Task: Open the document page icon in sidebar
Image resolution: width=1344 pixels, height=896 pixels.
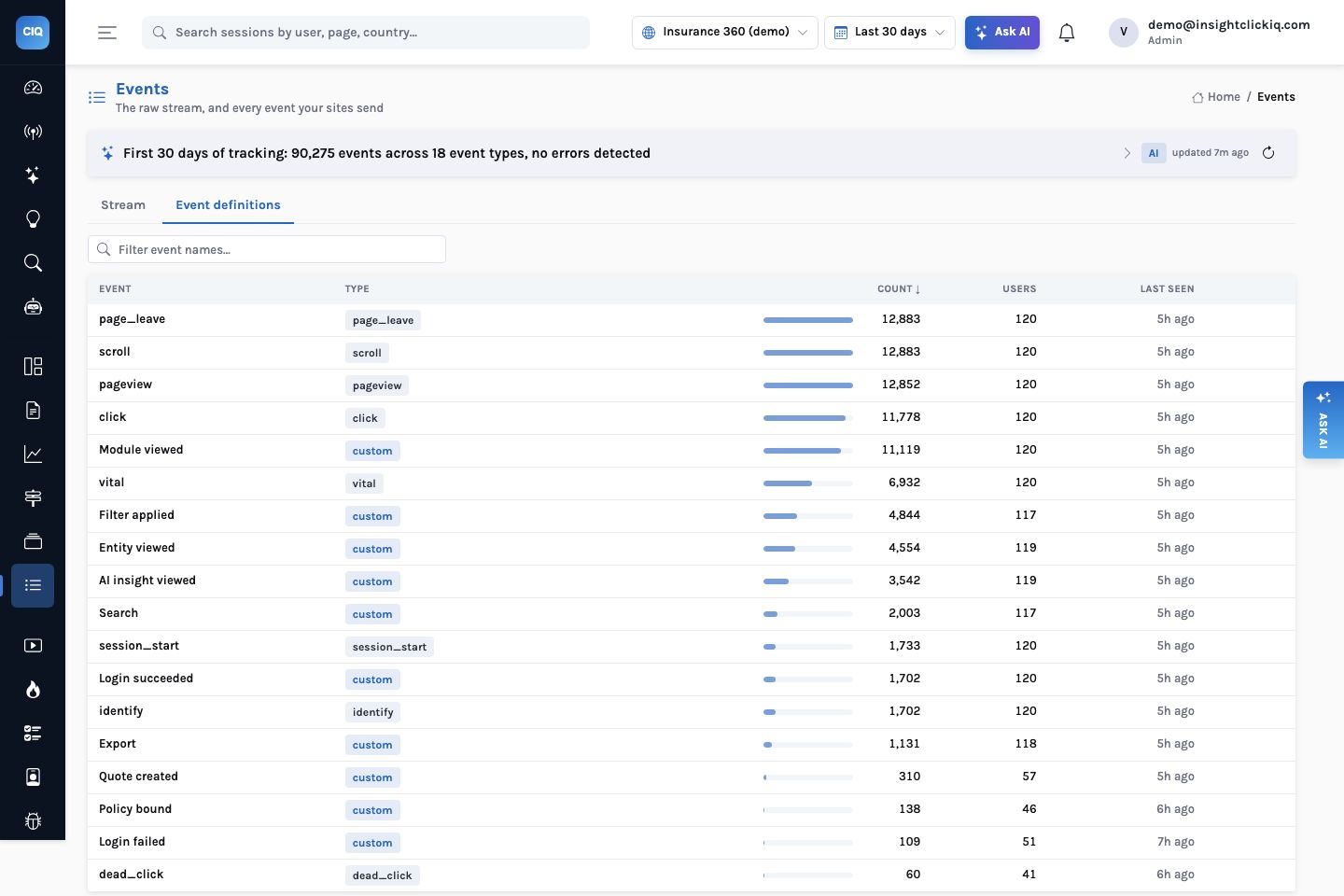Action: click(33, 410)
